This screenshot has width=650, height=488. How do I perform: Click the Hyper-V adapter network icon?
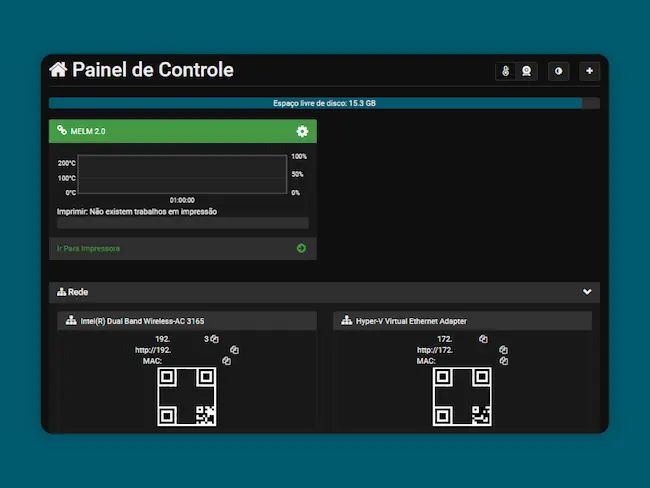click(347, 320)
